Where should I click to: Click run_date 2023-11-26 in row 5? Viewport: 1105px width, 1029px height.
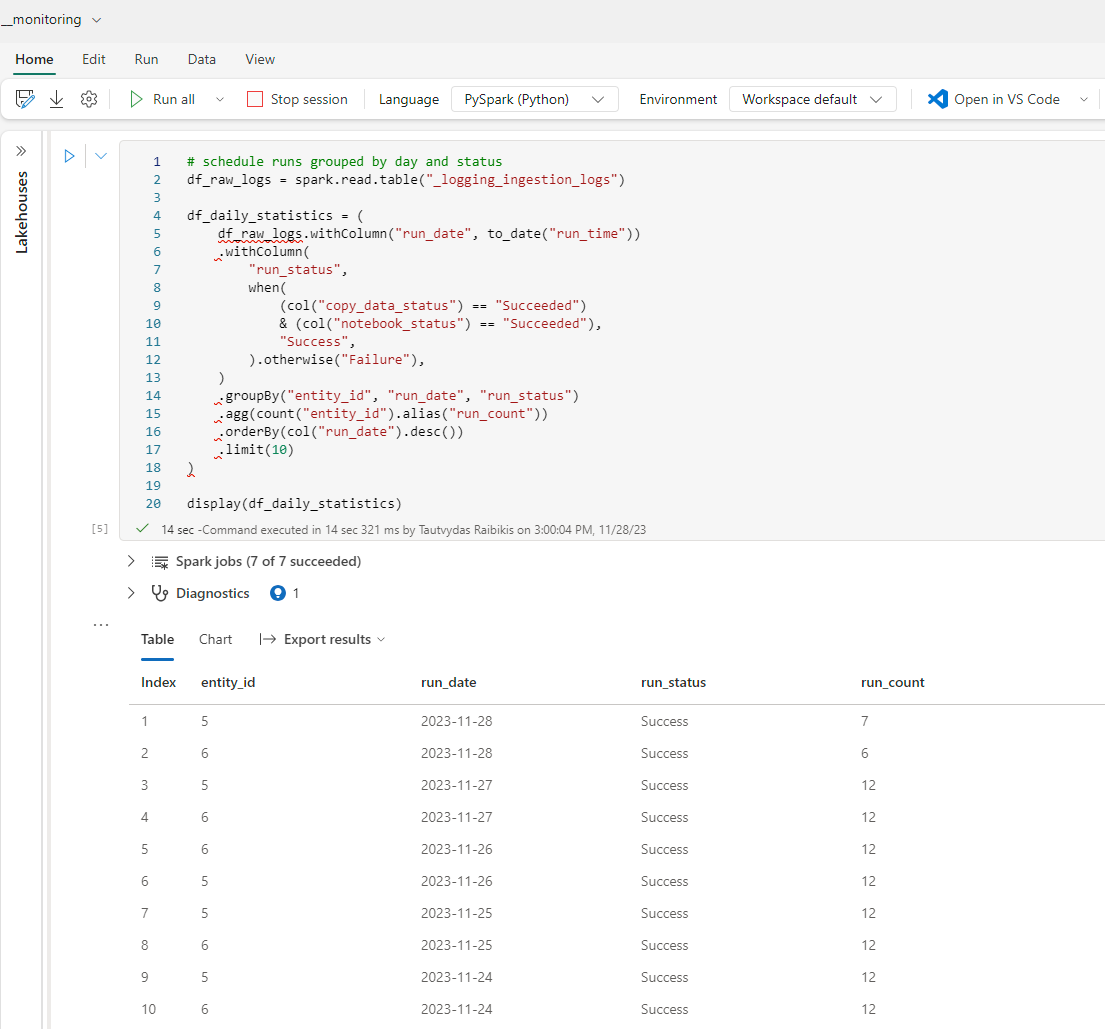(x=457, y=849)
